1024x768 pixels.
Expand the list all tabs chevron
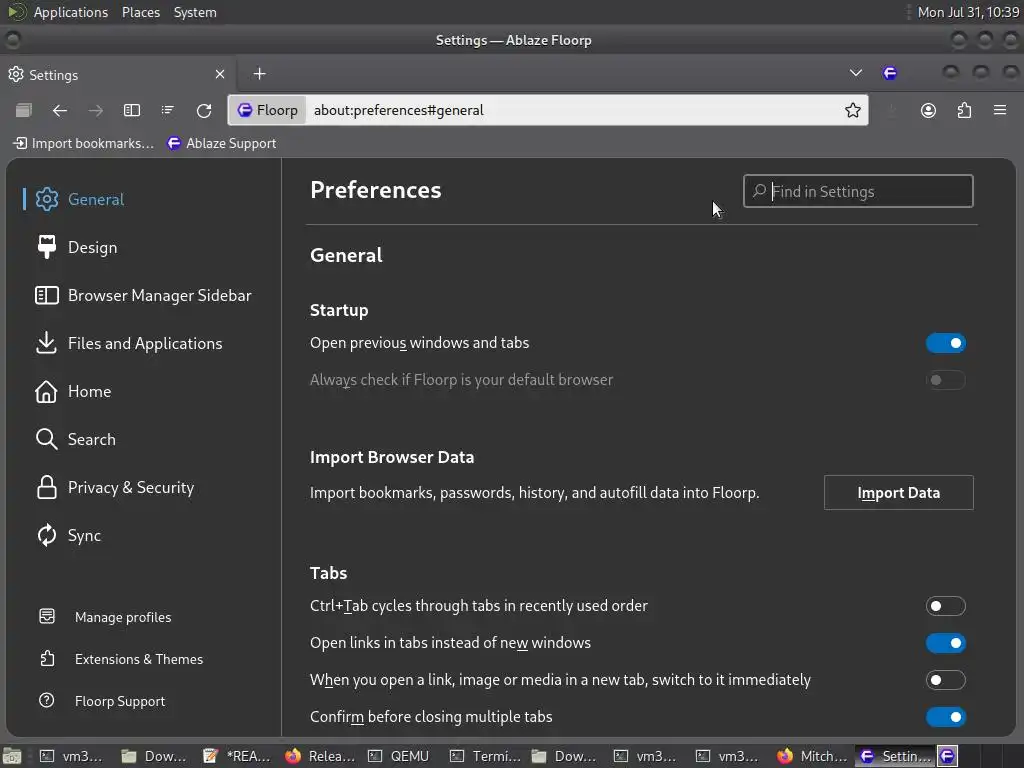pos(856,73)
